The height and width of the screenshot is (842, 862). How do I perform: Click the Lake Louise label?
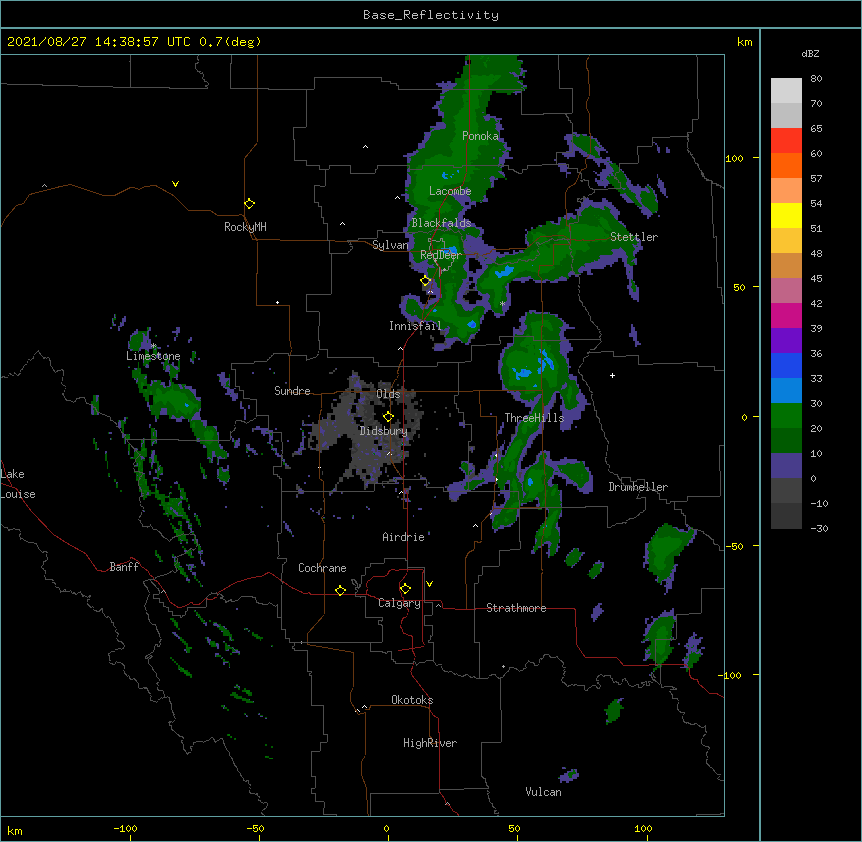click(x=18, y=484)
